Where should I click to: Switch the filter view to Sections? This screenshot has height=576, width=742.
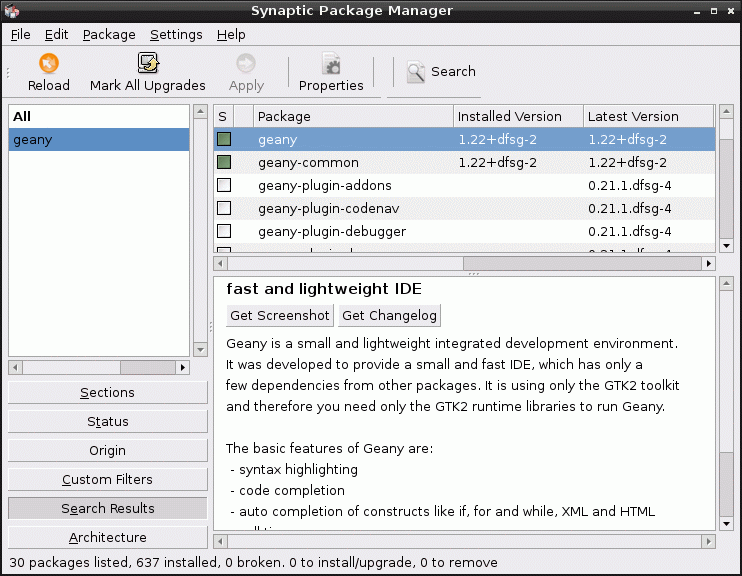(107, 392)
